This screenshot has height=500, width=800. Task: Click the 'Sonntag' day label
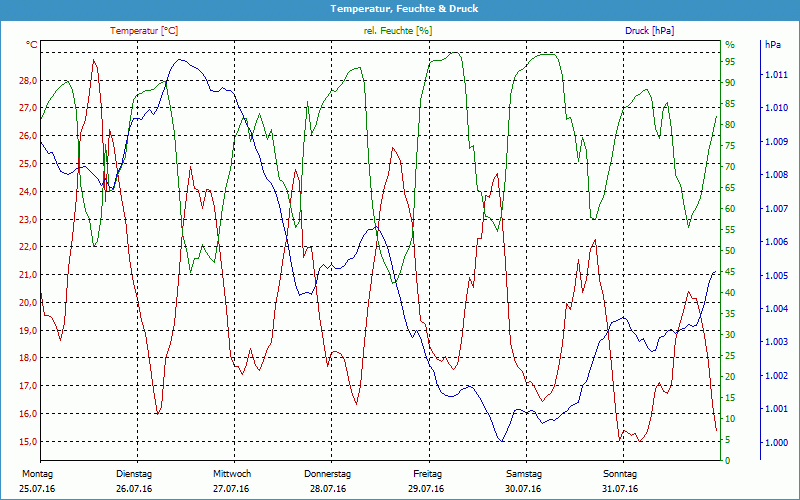click(x=620, y=474)
